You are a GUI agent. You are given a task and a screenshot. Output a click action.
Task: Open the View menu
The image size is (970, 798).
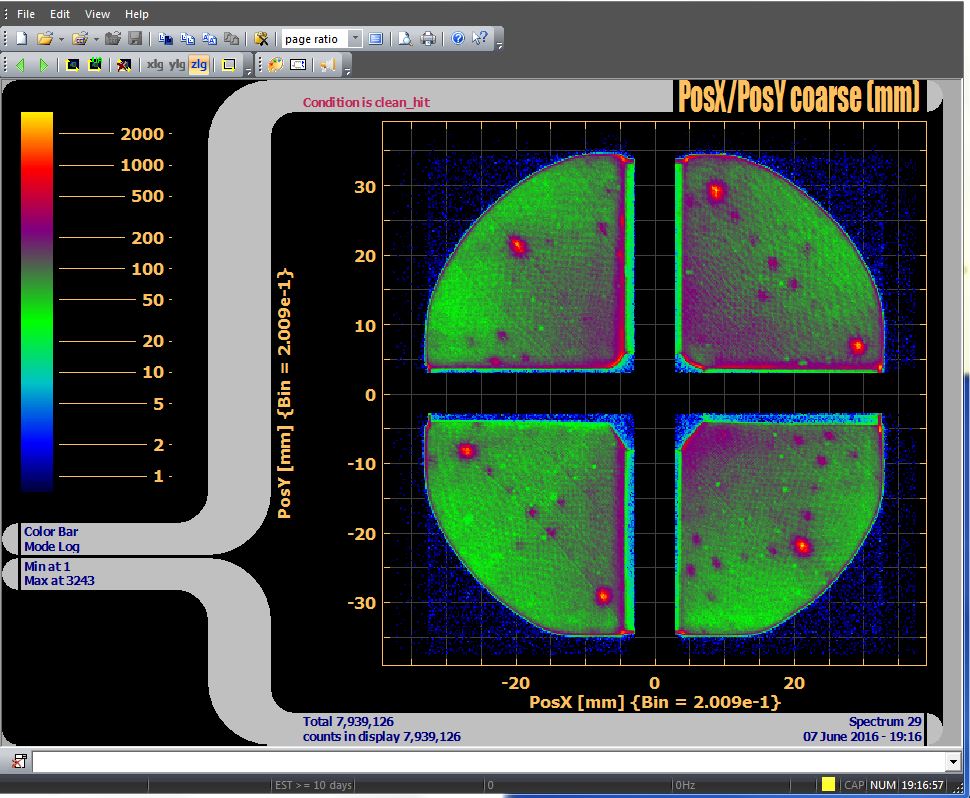[97, 14]
